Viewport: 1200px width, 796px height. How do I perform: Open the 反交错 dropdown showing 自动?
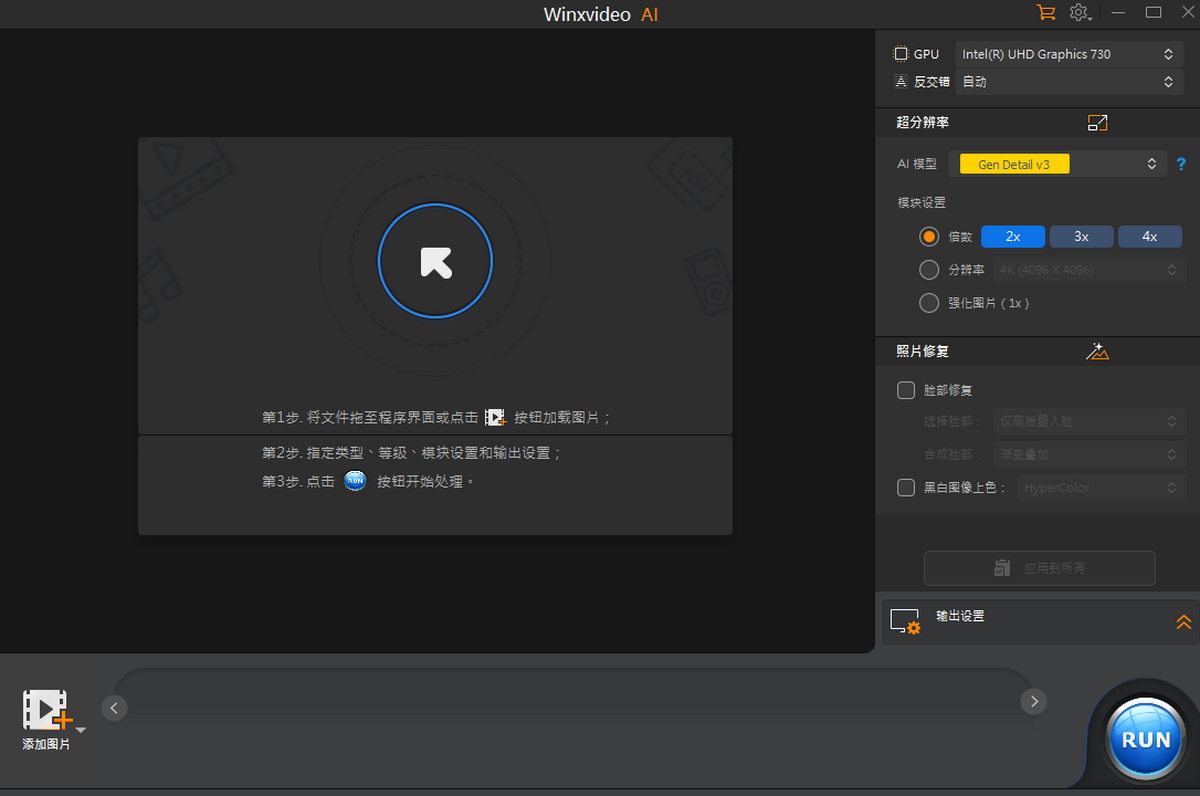(x=1068, y=81)
